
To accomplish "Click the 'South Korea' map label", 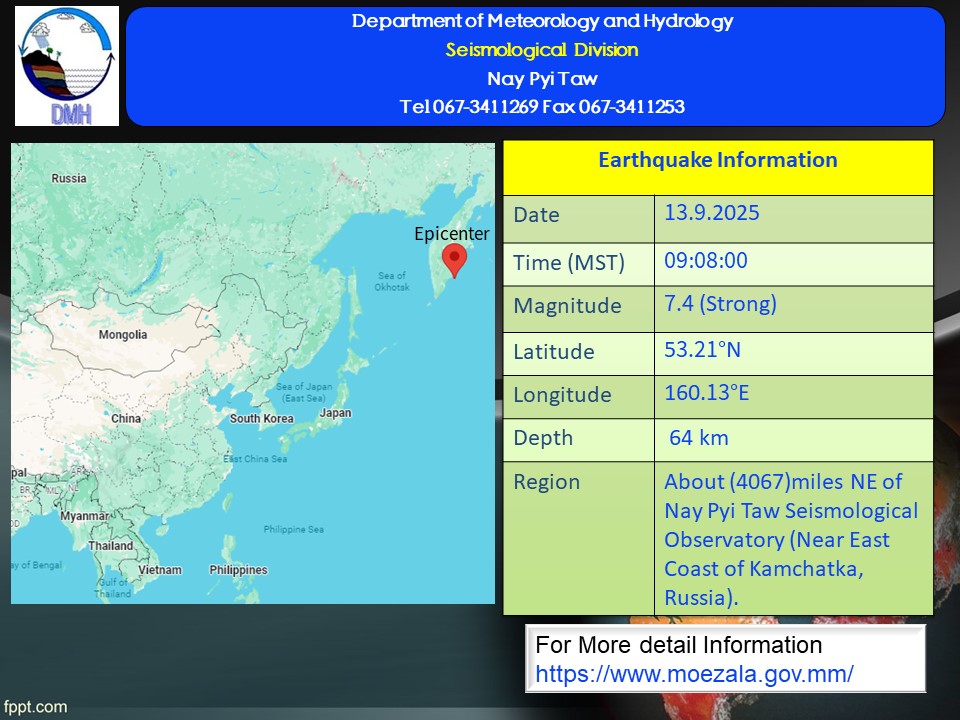I will [261, 419].
